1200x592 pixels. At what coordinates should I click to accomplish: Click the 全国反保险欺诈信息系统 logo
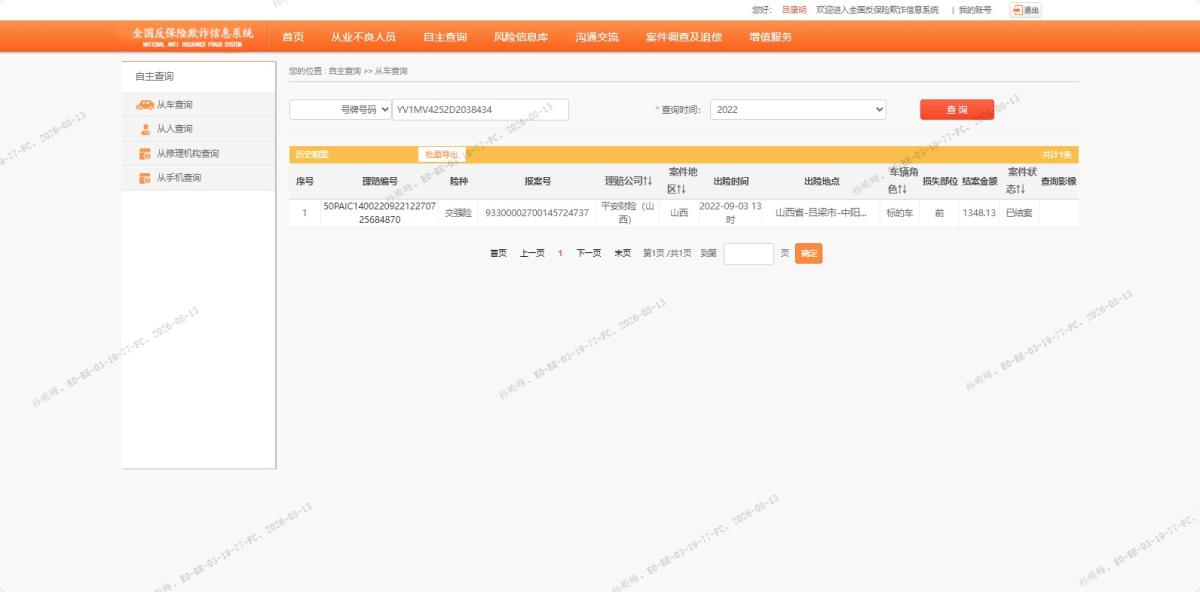click(x=193, y=36)
